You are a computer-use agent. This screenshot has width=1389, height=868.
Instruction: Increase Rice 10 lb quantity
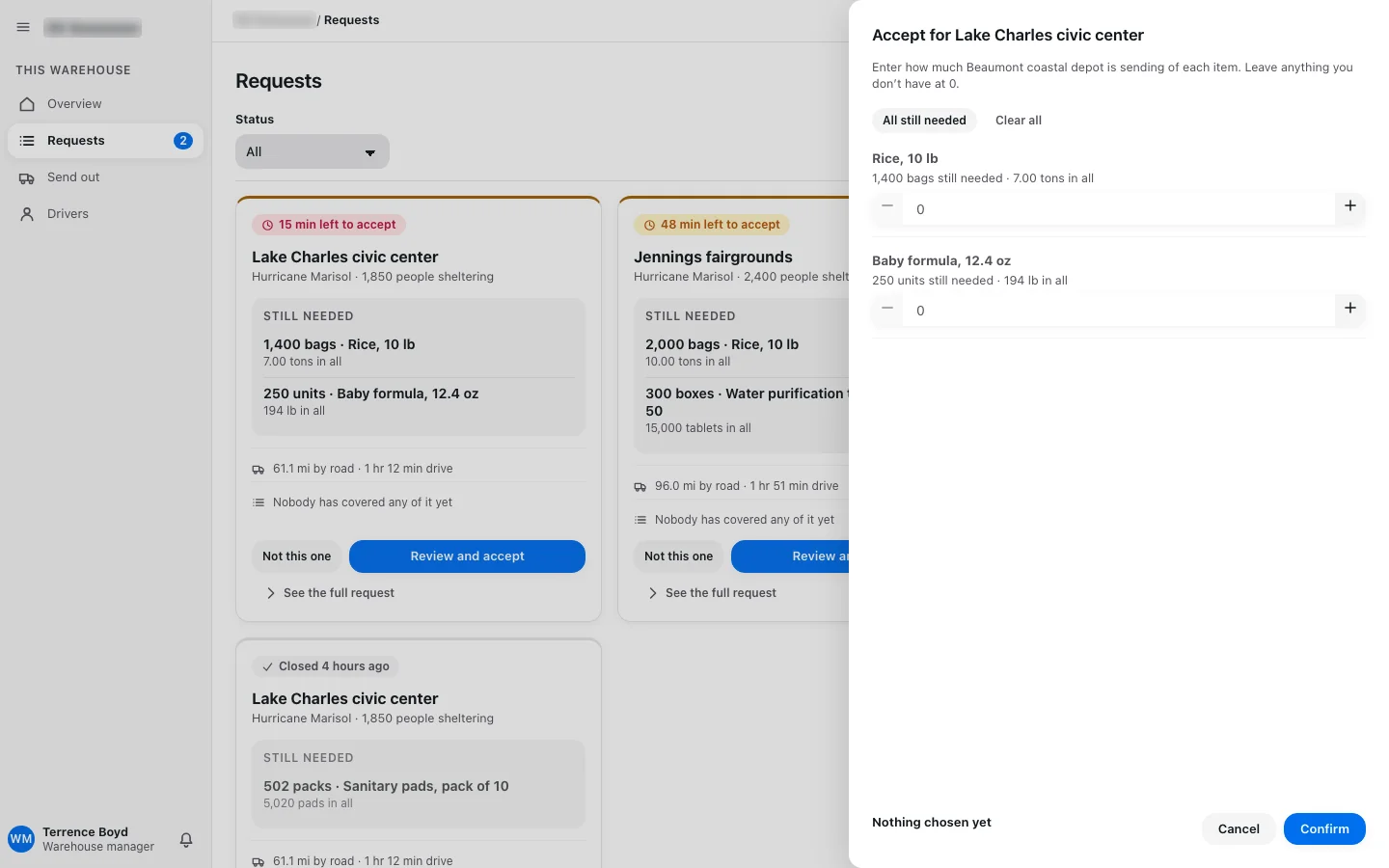pos(1350,206)
